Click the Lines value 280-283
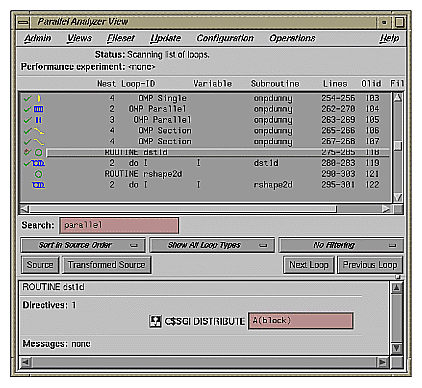This screenshot has height=388, width=422. 338,163
